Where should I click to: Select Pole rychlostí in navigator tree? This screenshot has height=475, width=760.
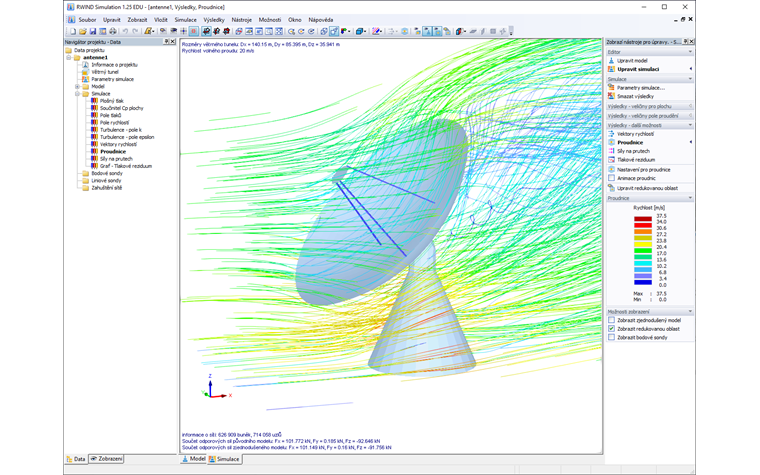[x=114, y=123]
